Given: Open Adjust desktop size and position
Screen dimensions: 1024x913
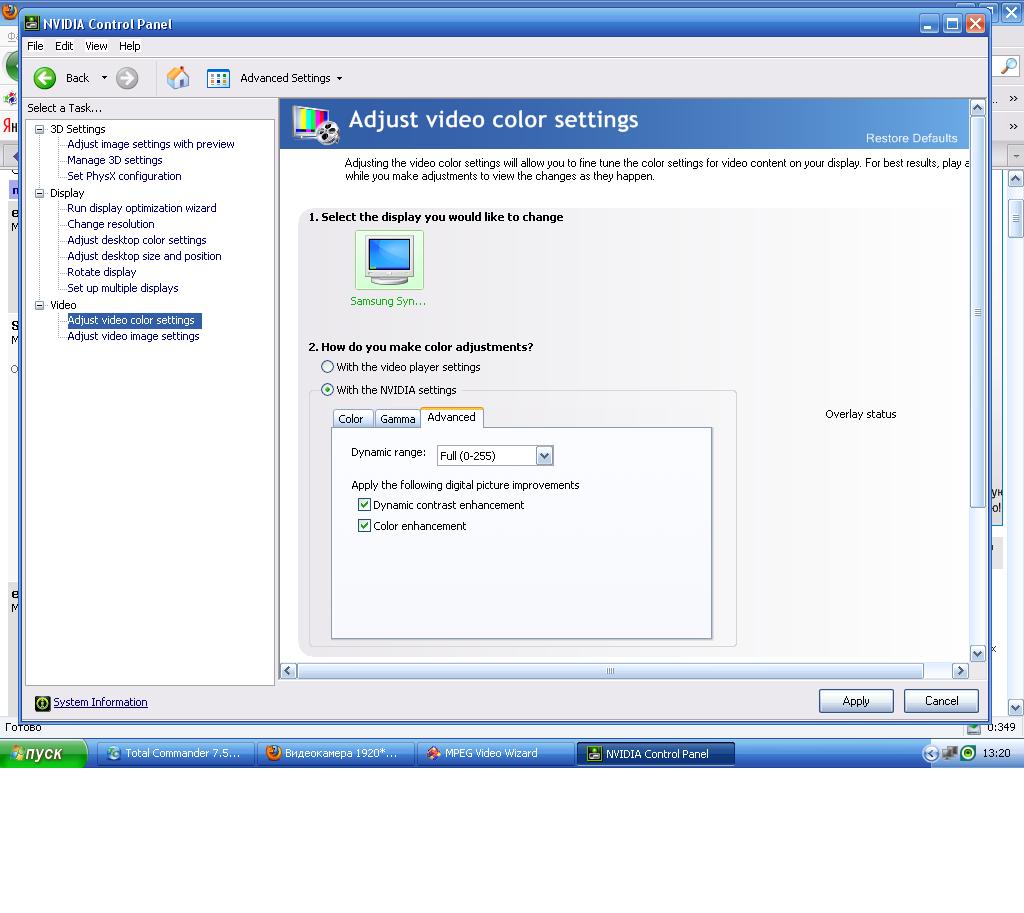Looking at the screenshot, I should 144,256.
